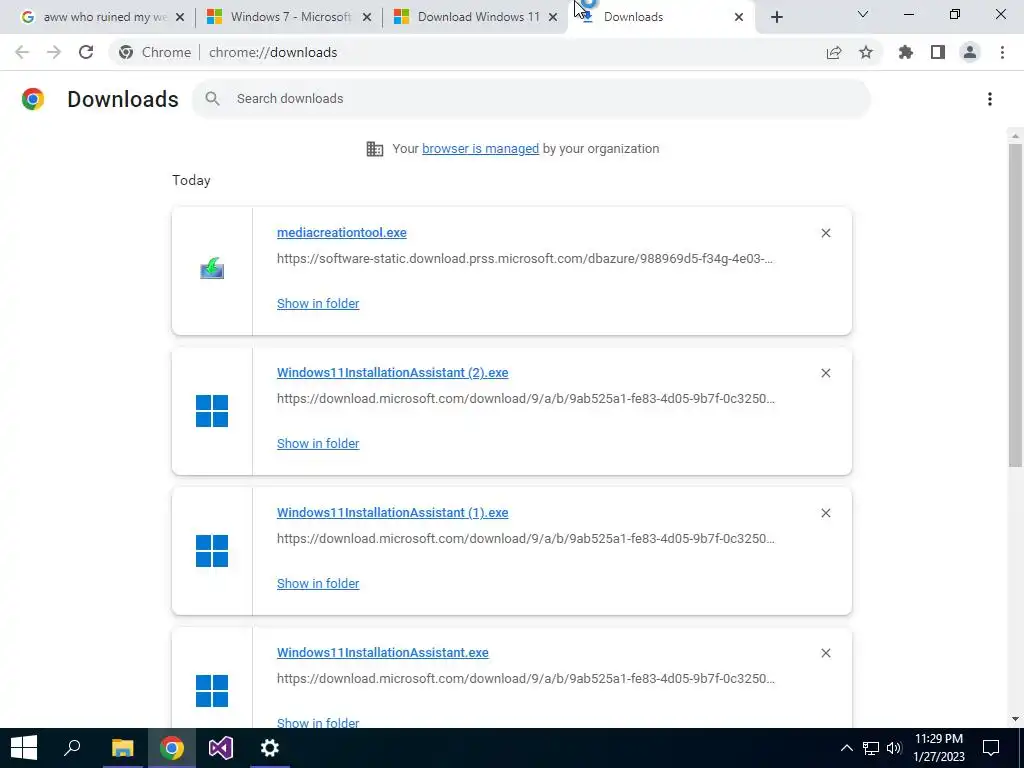Show mediacreationtool.exe in folder
This screenshot has width=1024, height=768.
pyautogui.click(x=318, y=304)
